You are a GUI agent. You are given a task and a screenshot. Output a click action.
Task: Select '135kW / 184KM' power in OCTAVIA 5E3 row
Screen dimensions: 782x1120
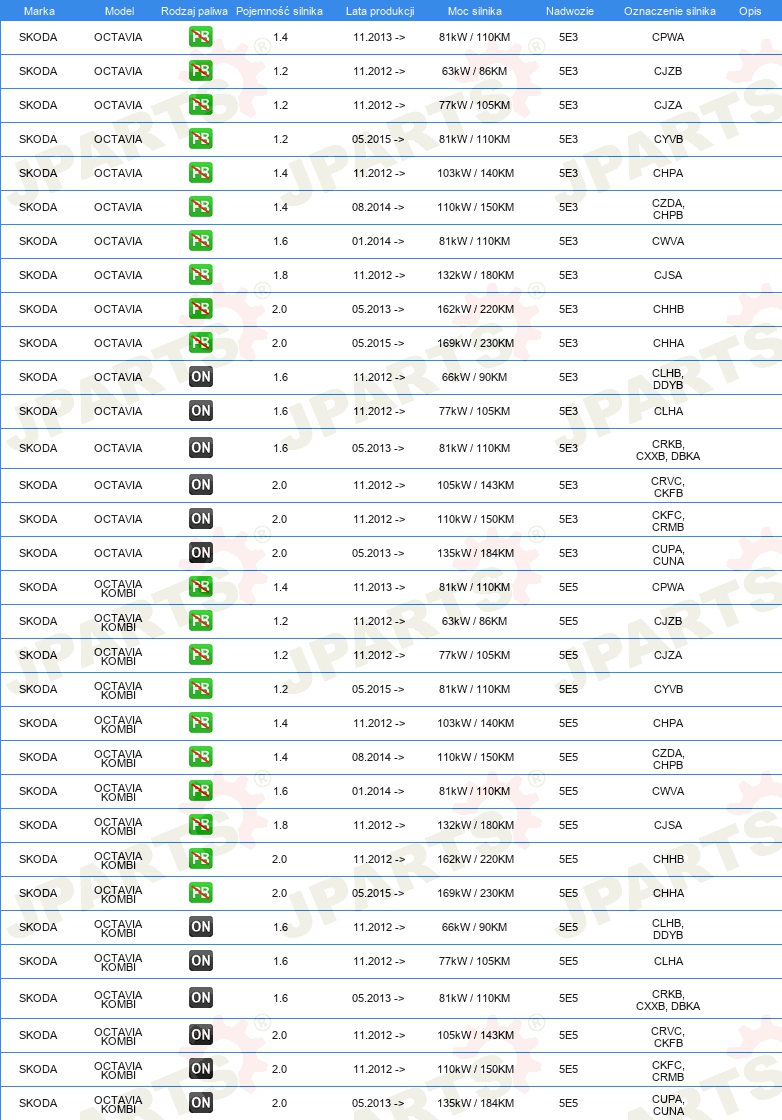pyautogui.click(x=476, y=554)
